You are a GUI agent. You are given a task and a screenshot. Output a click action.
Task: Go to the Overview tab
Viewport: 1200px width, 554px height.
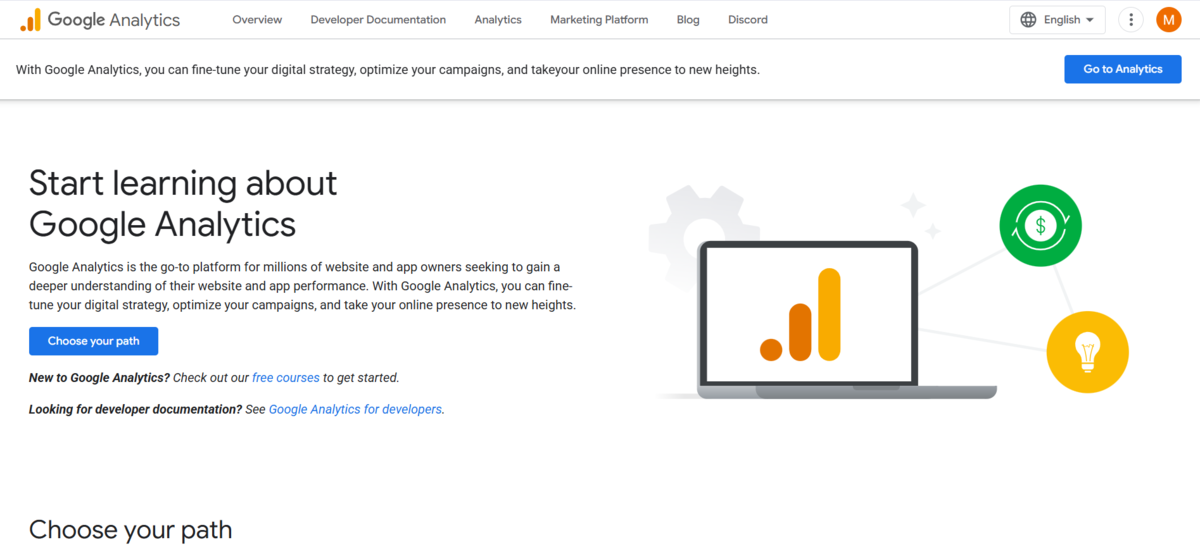(257, 19)
